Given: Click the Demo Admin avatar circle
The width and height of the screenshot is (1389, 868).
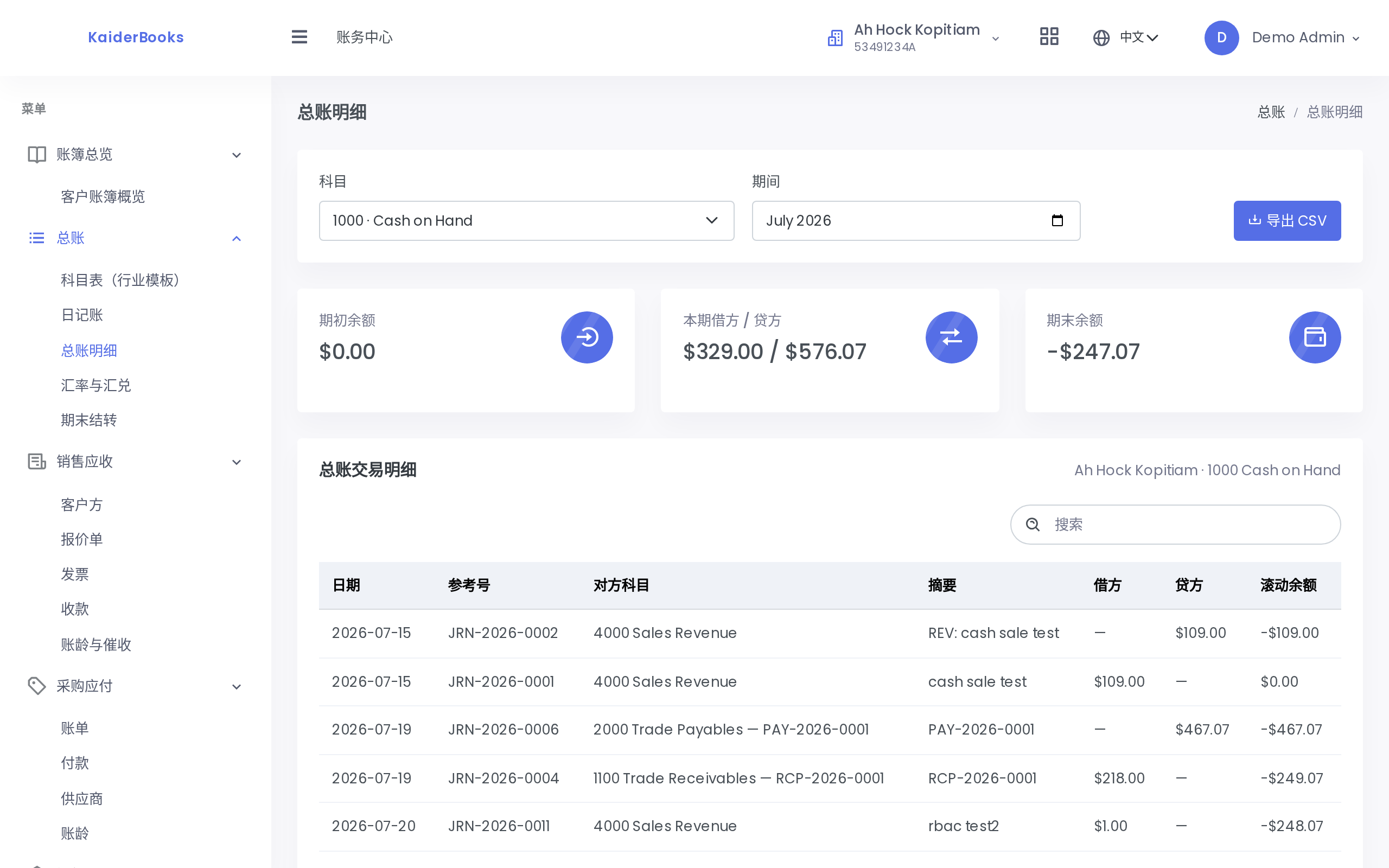Looking at the screenshot, I should click(x=1221, y=38).
